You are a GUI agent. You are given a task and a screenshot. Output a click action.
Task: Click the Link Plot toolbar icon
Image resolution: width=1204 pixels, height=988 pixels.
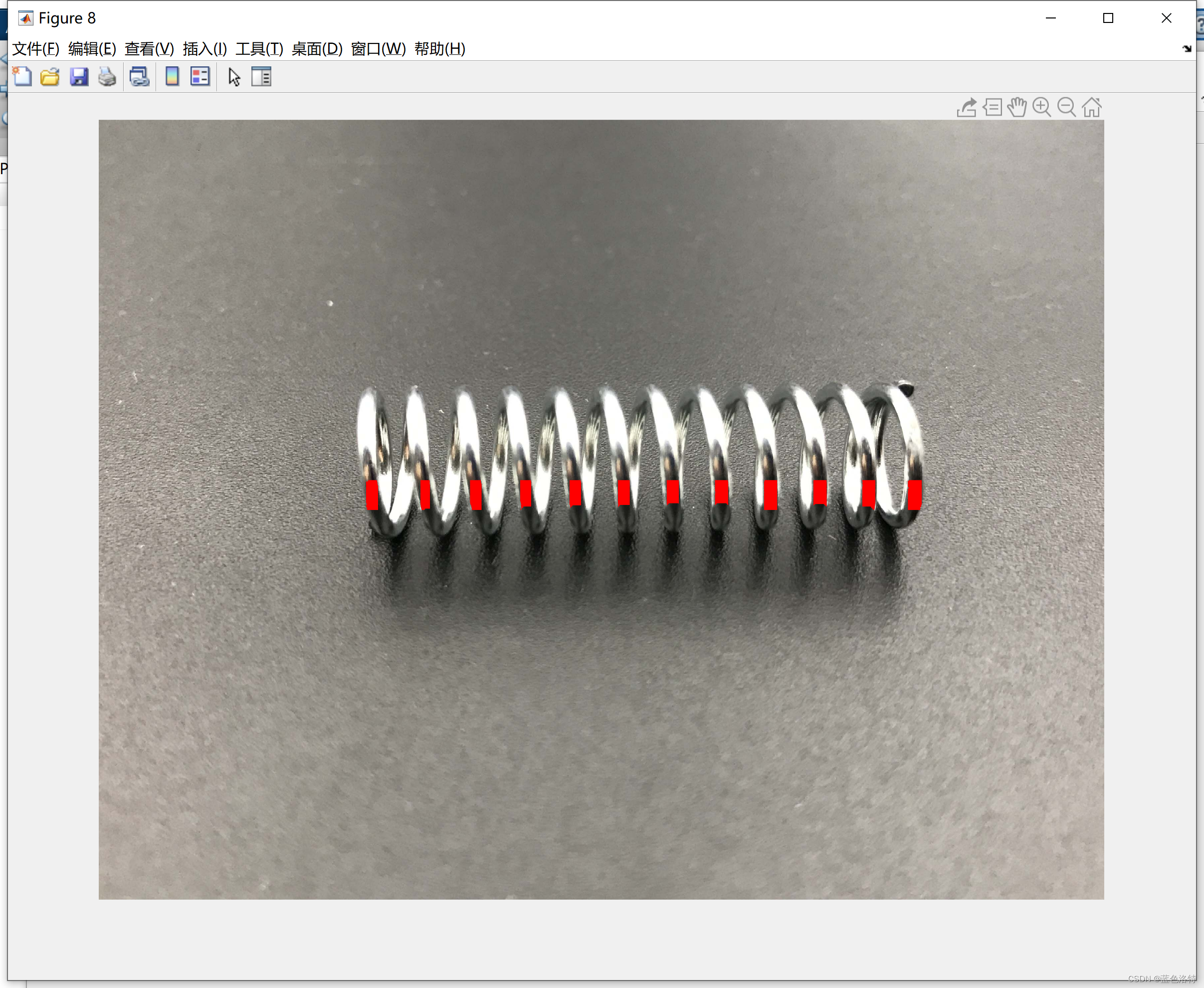[x=139, y=76]
